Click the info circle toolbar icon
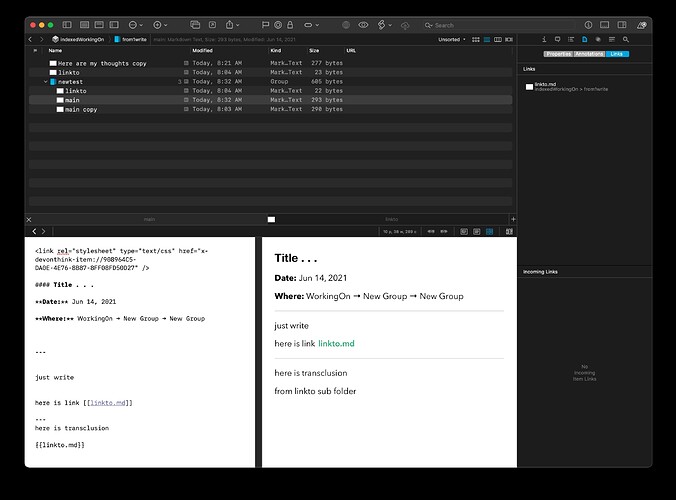 click(x=588, y=25)
